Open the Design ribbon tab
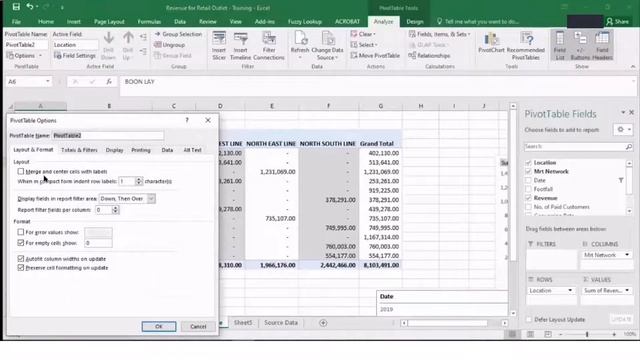The image size is (640, 360). 415,22
